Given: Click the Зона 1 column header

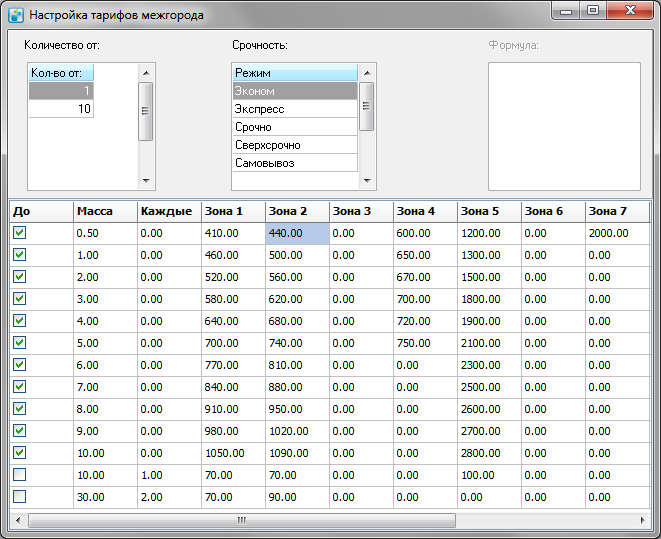Looking at the screenshot, I should click(x=234, y=211).
